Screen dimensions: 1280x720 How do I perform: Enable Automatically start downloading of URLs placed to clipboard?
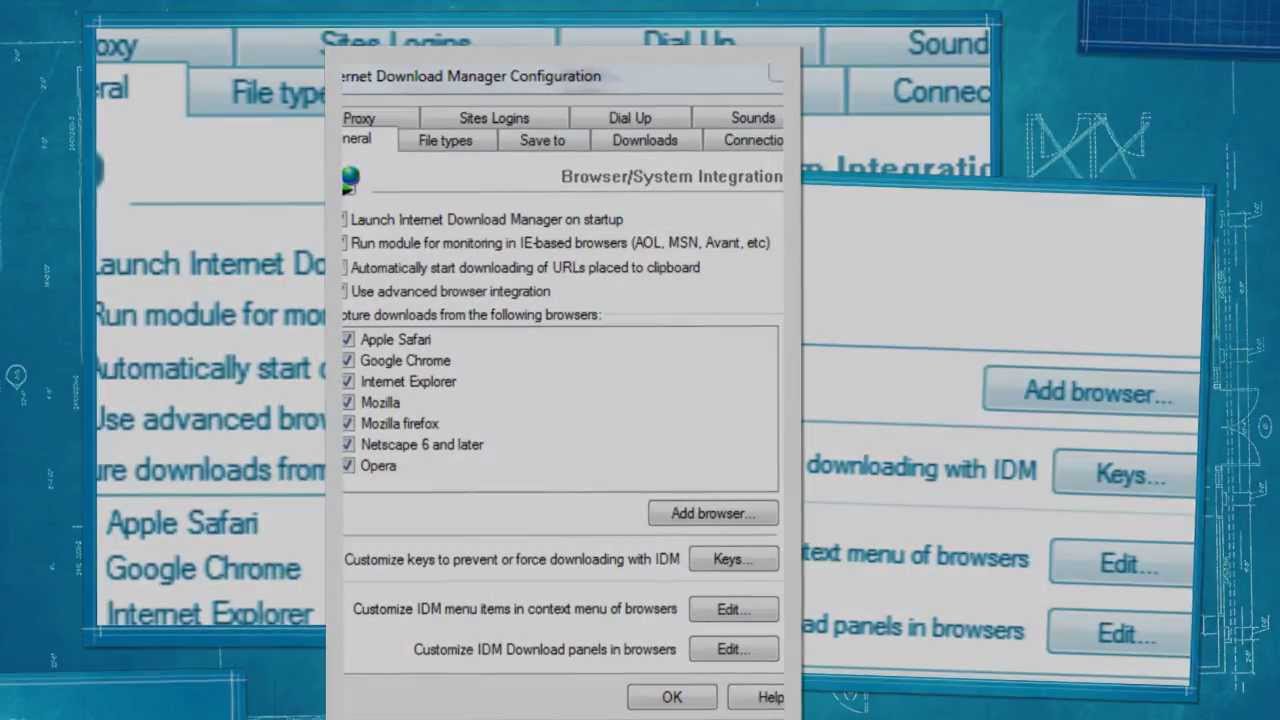(344, 267)
